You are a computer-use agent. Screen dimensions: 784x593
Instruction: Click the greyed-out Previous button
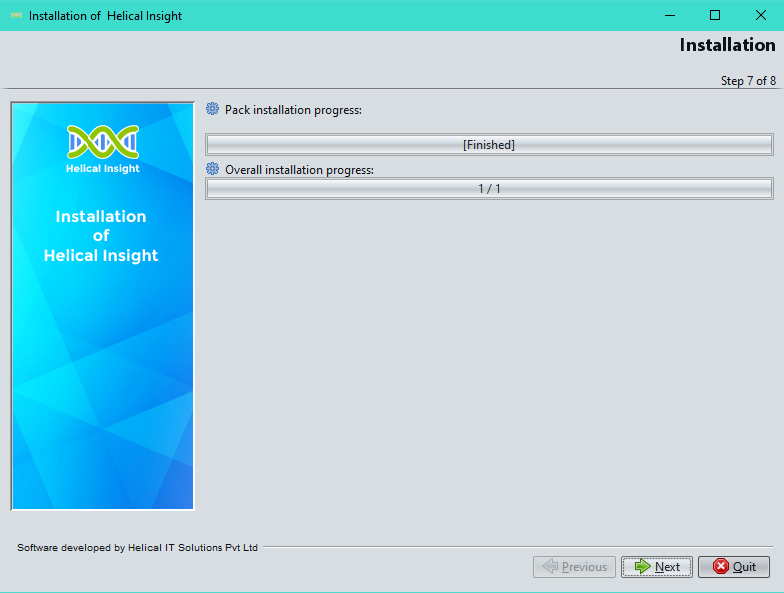click(x=574, y=566)
